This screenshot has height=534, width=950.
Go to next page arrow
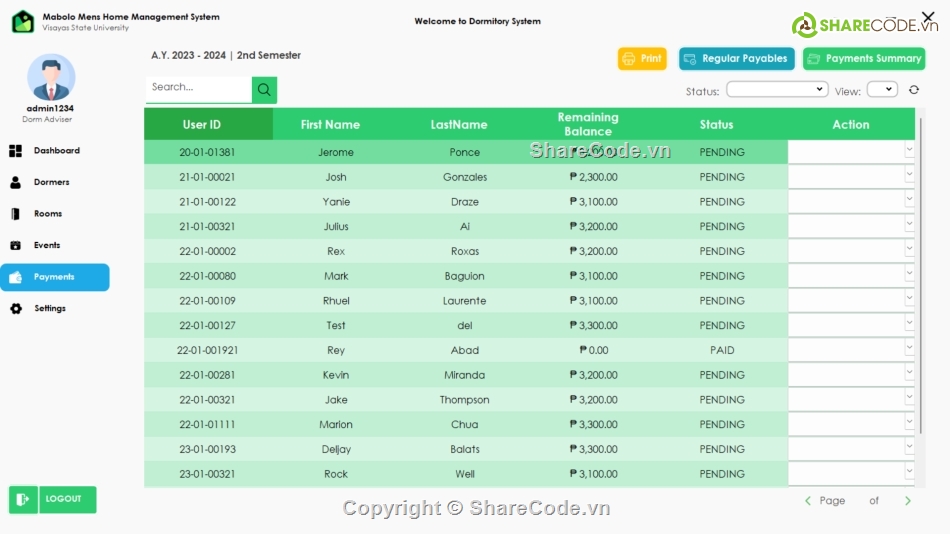coord(908,501)
